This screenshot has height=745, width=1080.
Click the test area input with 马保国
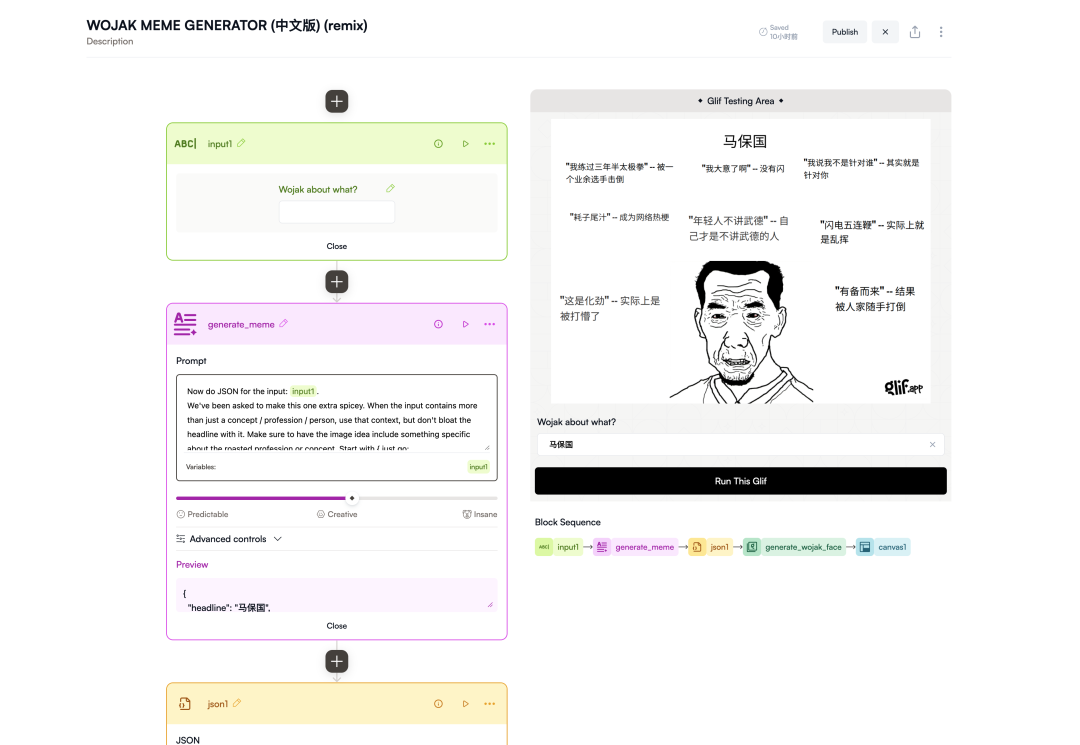pos(740,445)
